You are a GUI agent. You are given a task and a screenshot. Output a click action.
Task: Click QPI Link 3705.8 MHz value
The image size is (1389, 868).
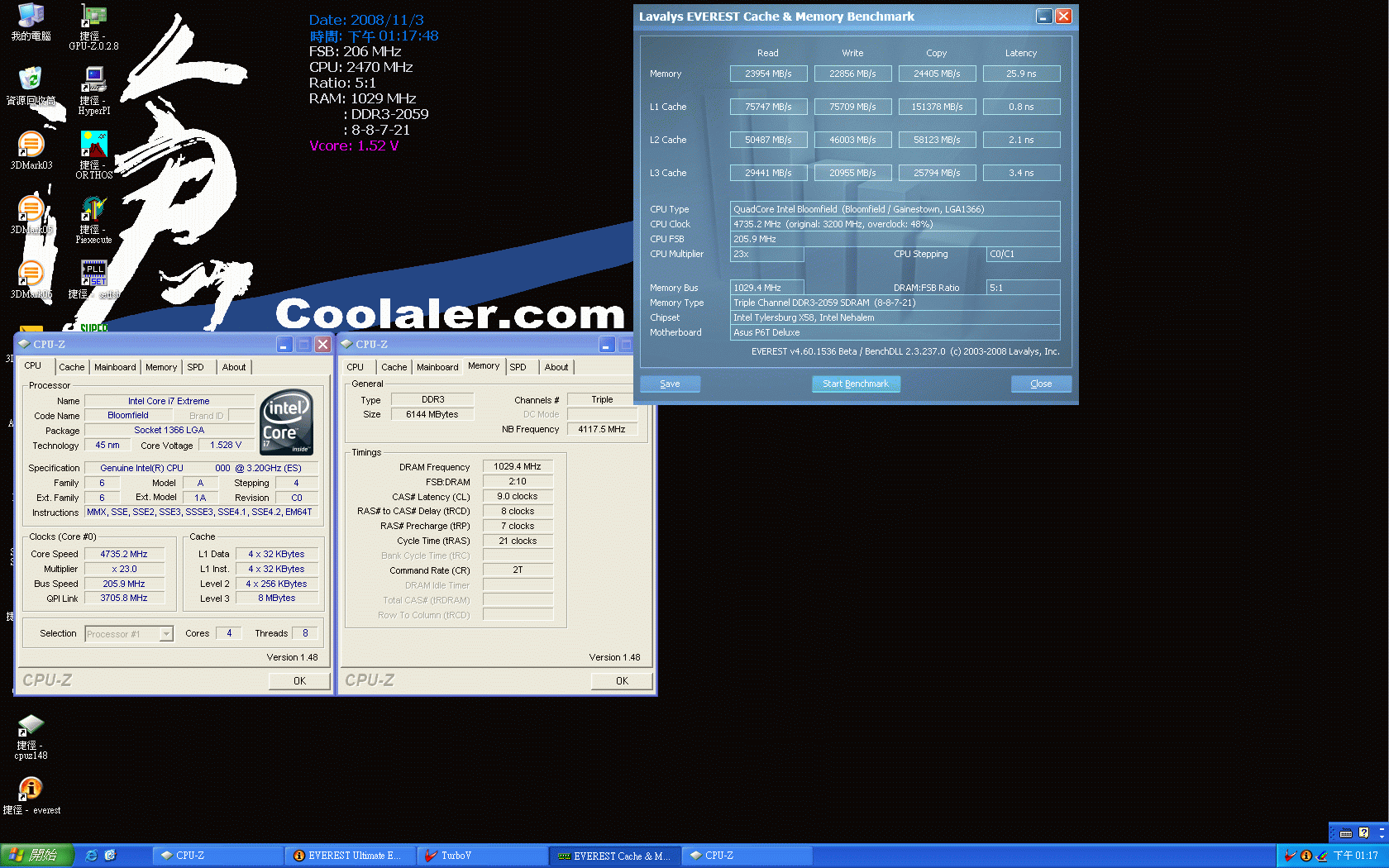point(124,598)
